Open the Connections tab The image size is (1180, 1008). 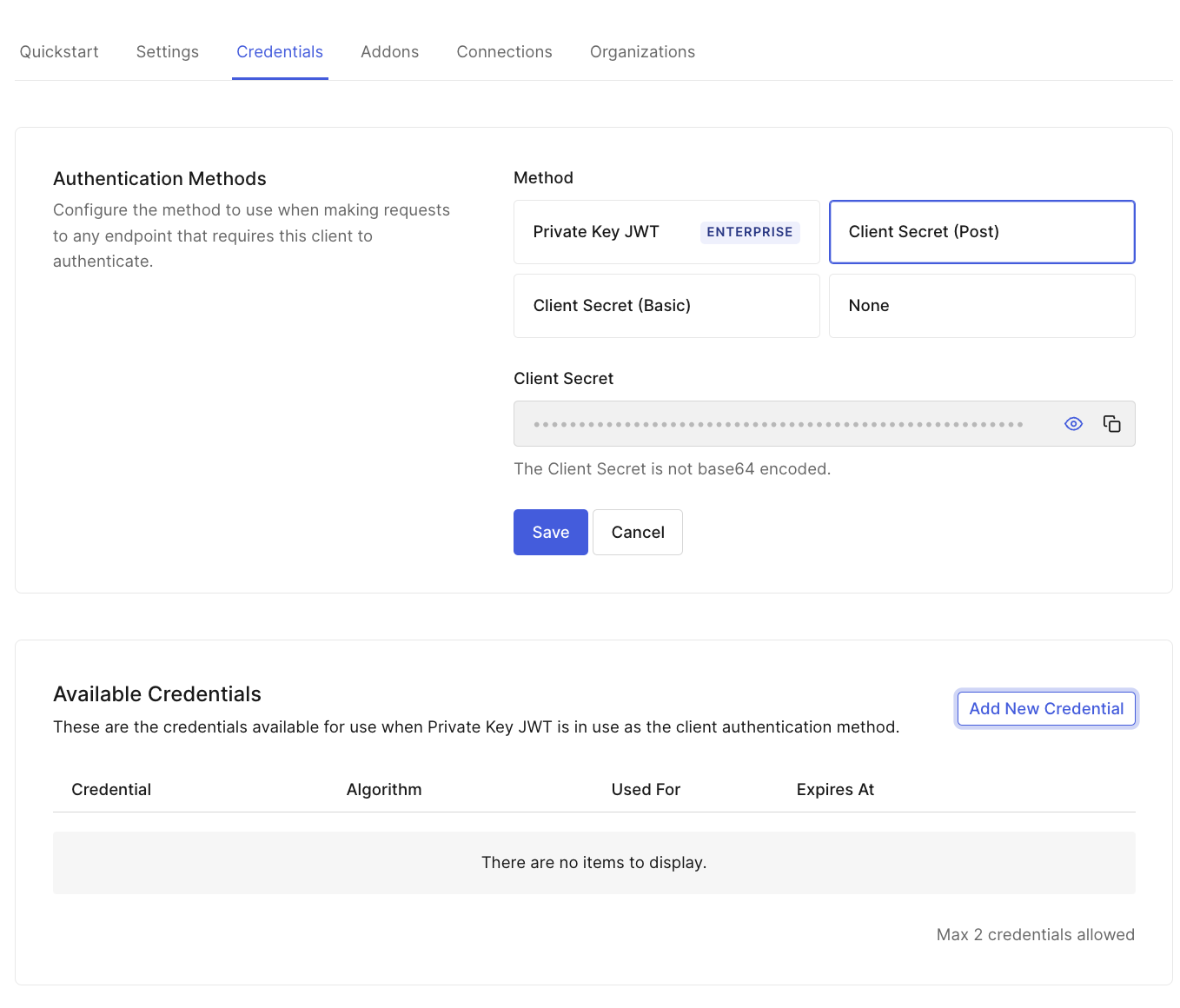pos(504,51)
